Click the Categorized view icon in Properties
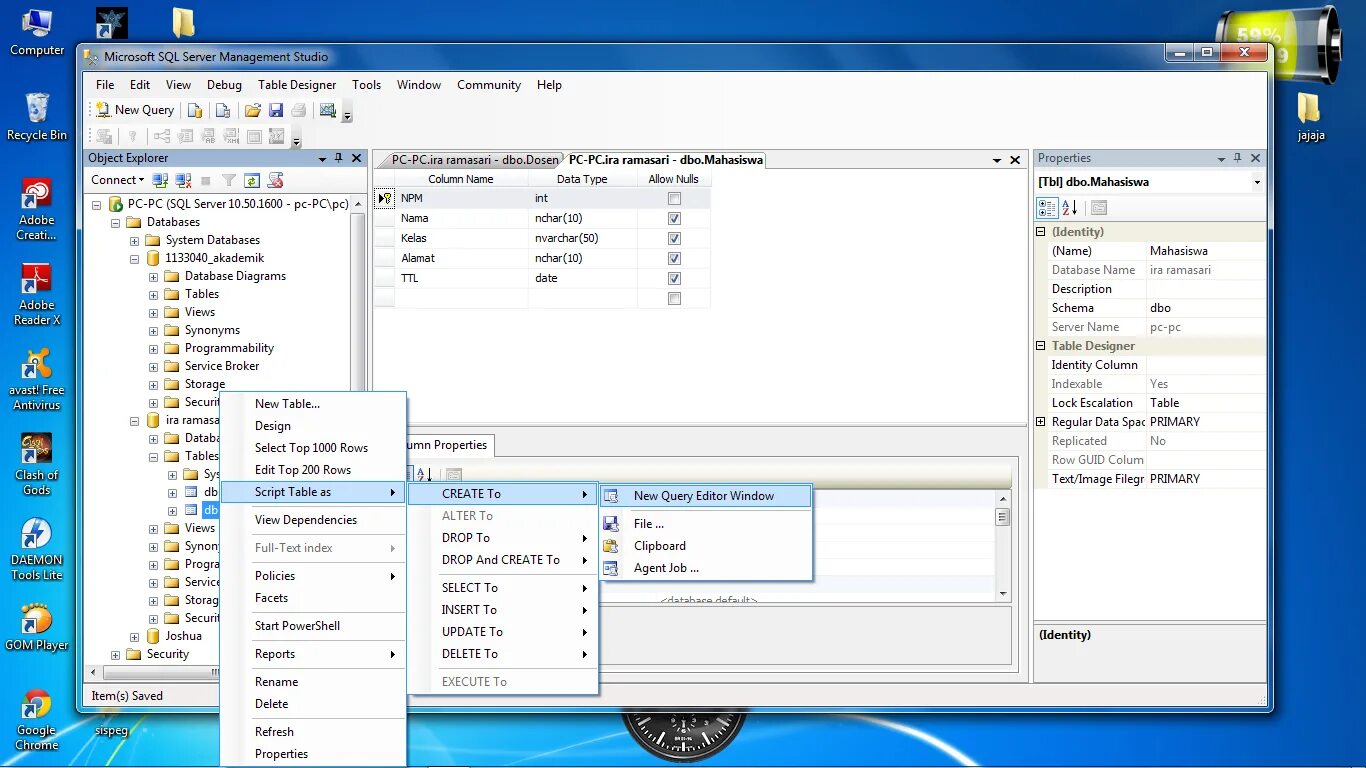 [1047, 208]
